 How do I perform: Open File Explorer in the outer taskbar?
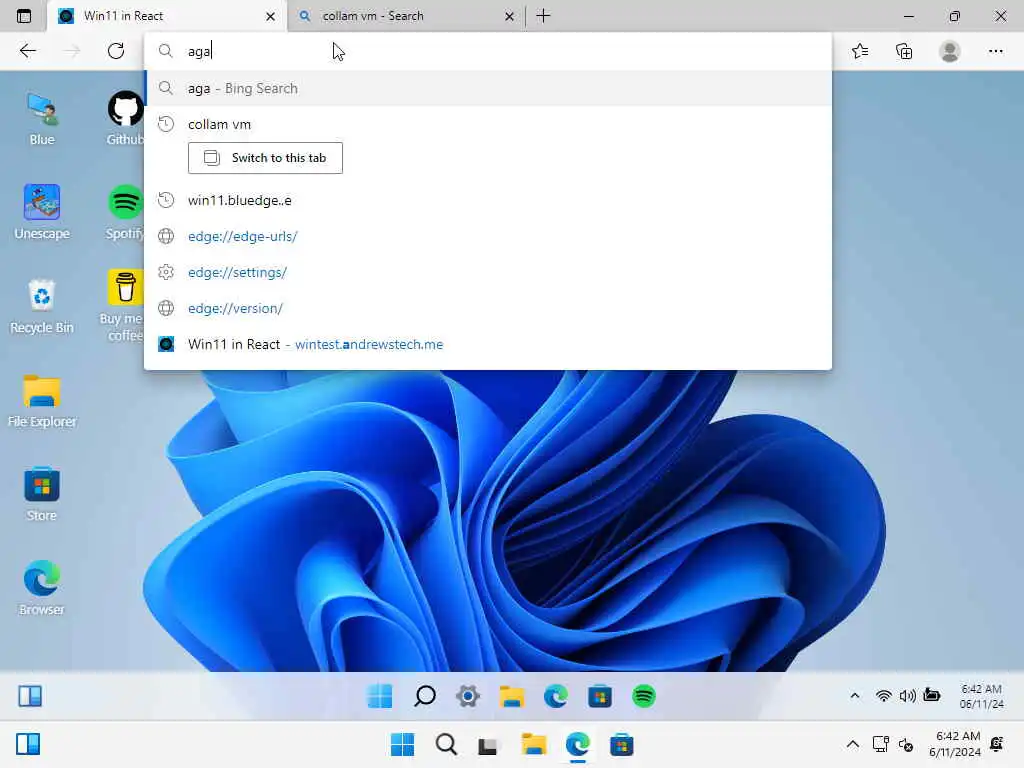(x=534, y=744)
